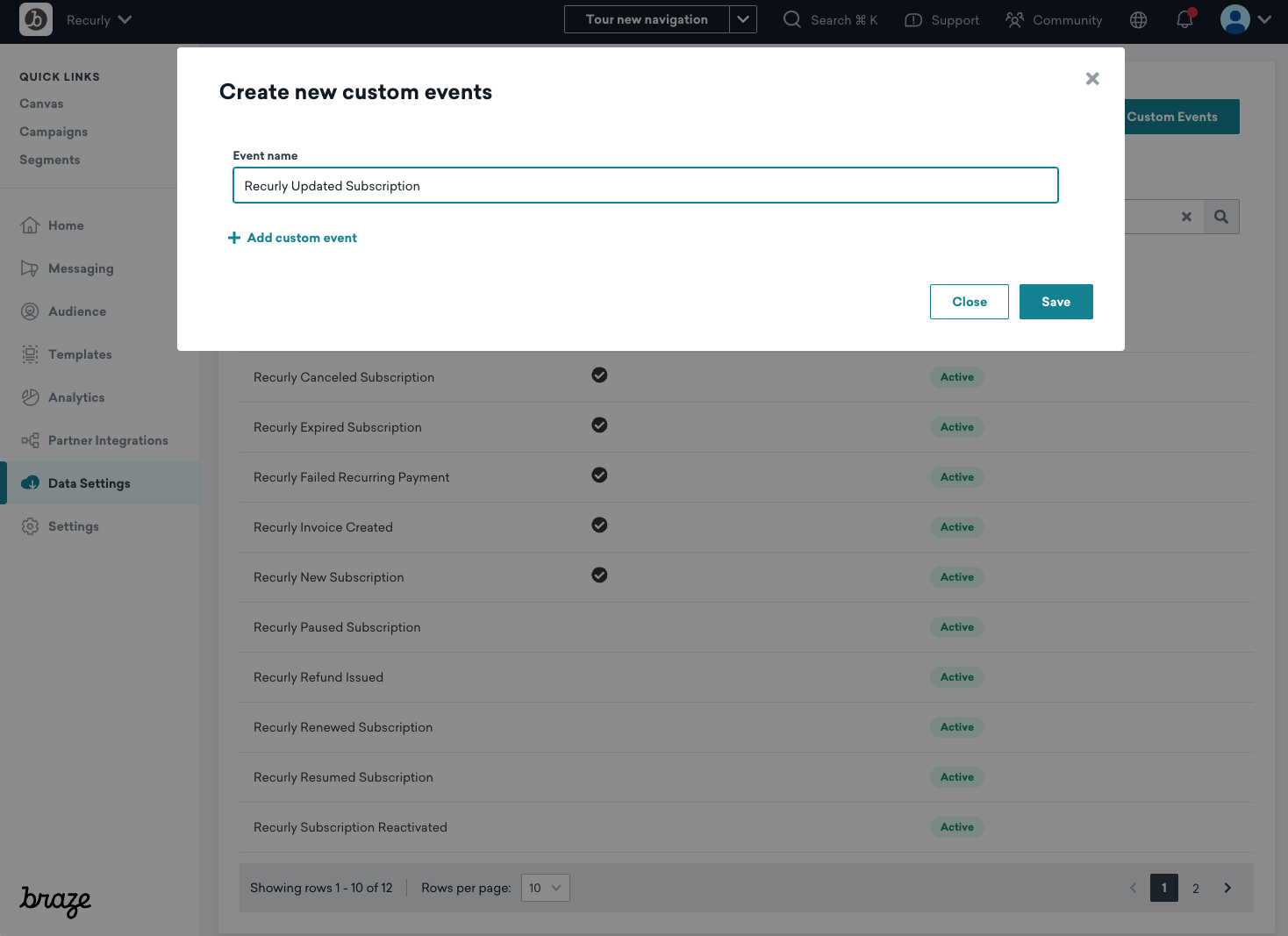The image size is (1288, 936).
Task: Click the Tour new navigation button
Action: [x=647, y=19]
